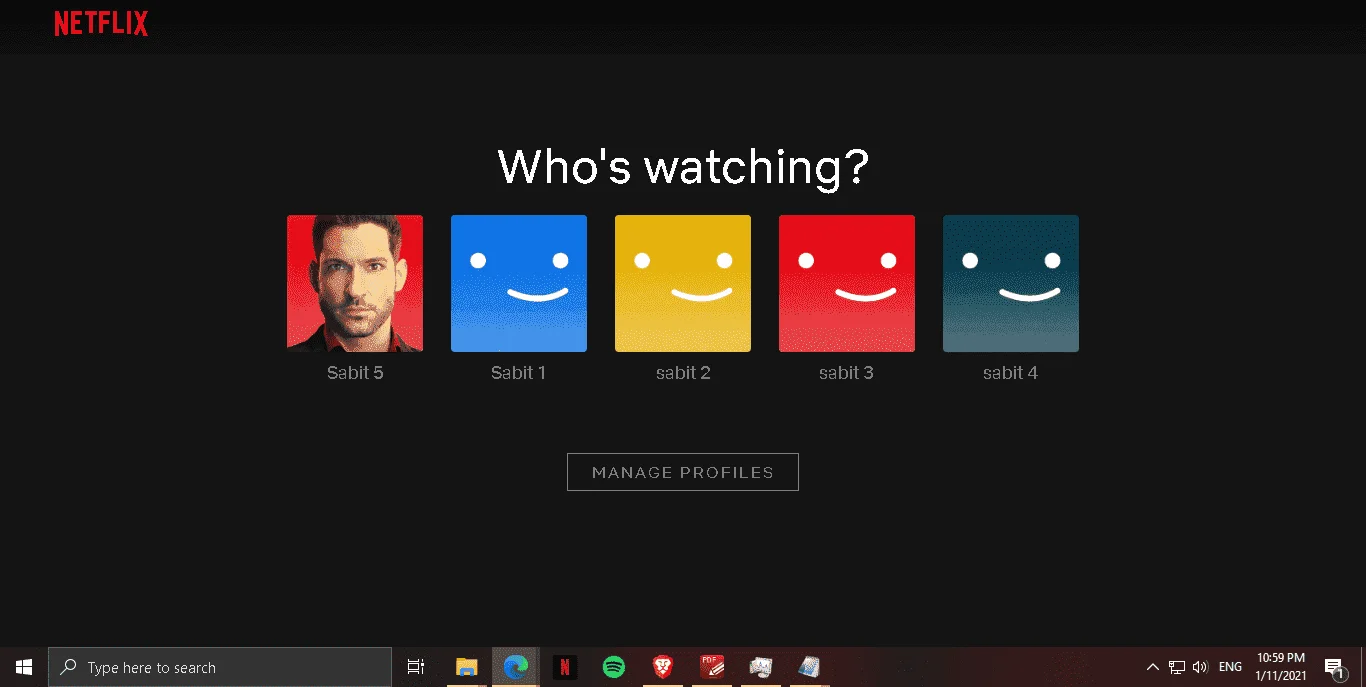This screenshot has height=687, width=1366.
Task: Open the PDF editor taskbar icon
Action: [x=712, y=667]
